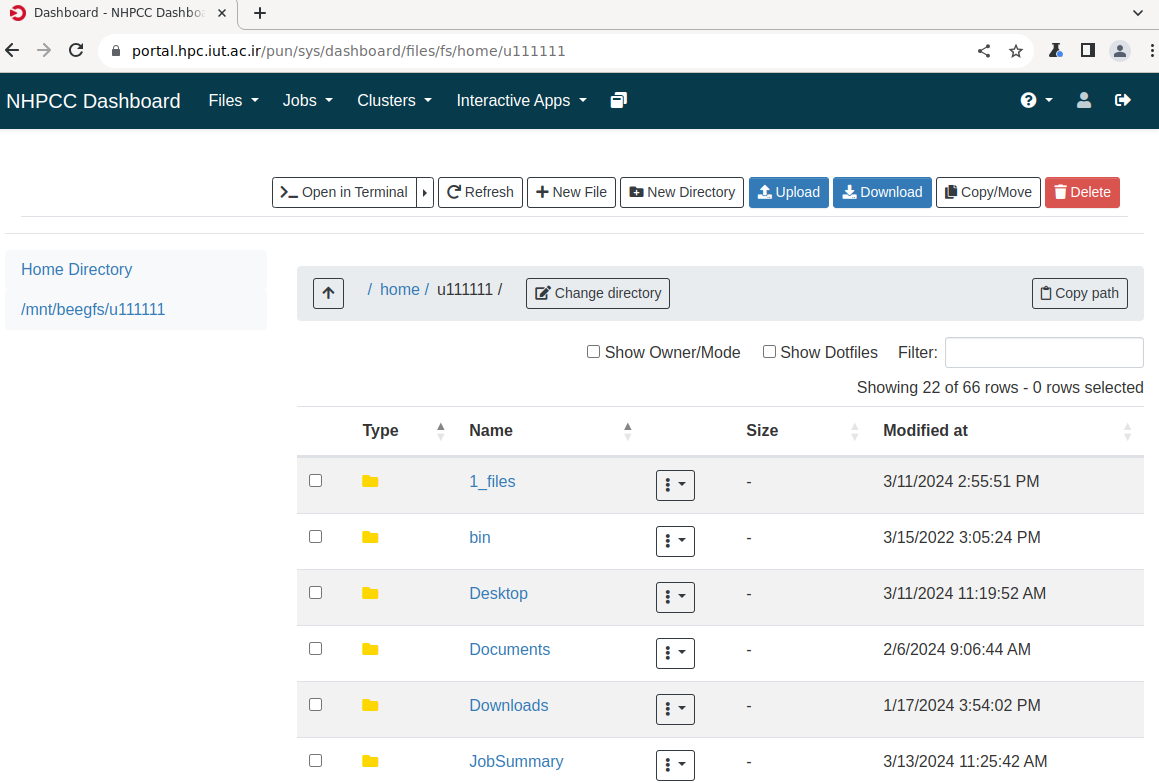Screen dimensions: 1159x783
Task: Click the JobSummary folder icon
Action: pos(370,762)
